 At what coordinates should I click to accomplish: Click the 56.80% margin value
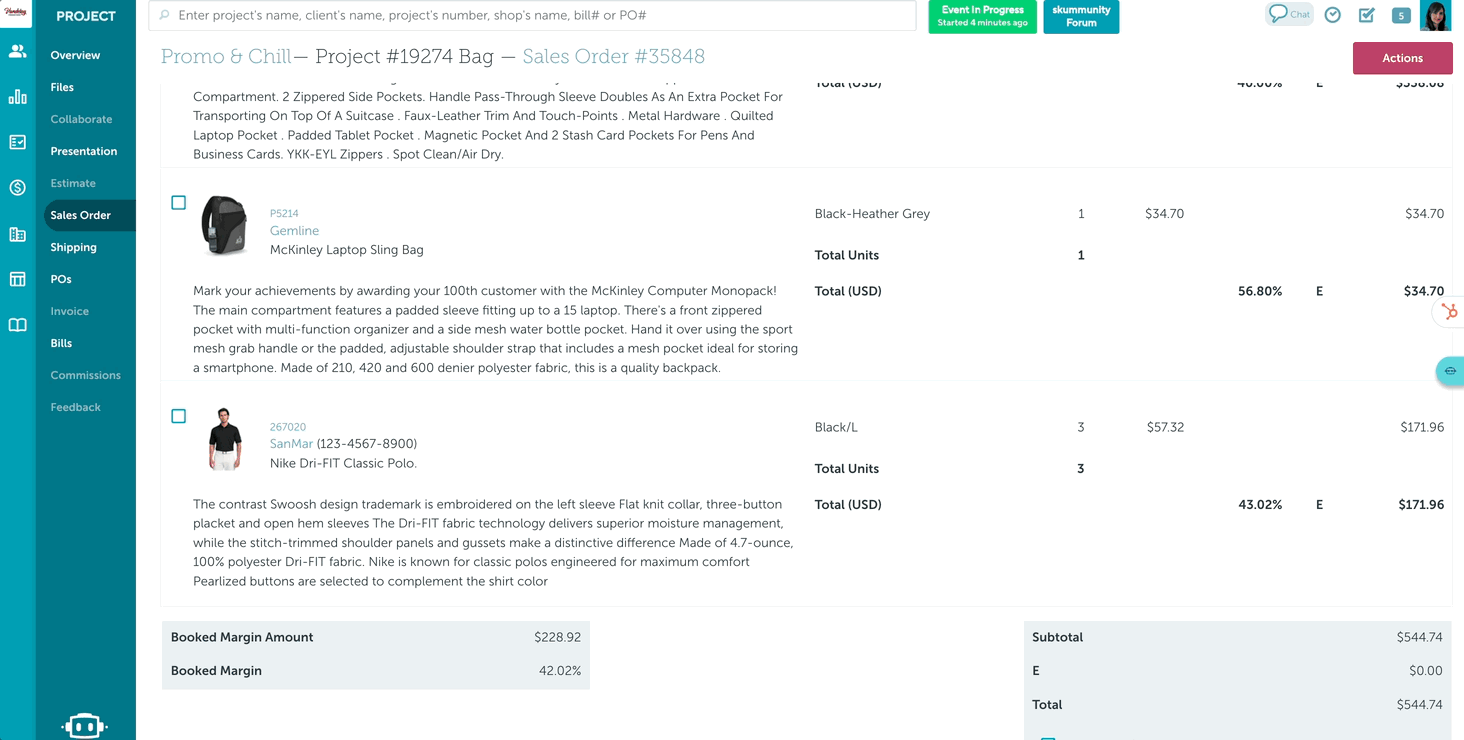tap(1260, 291)
